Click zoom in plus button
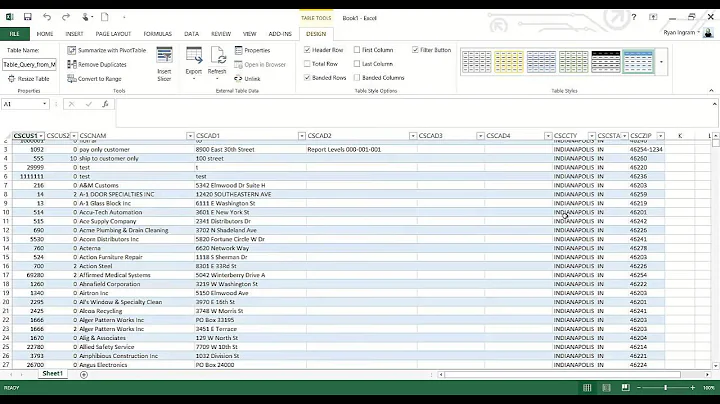720x404 pixels. pos(692,388)
